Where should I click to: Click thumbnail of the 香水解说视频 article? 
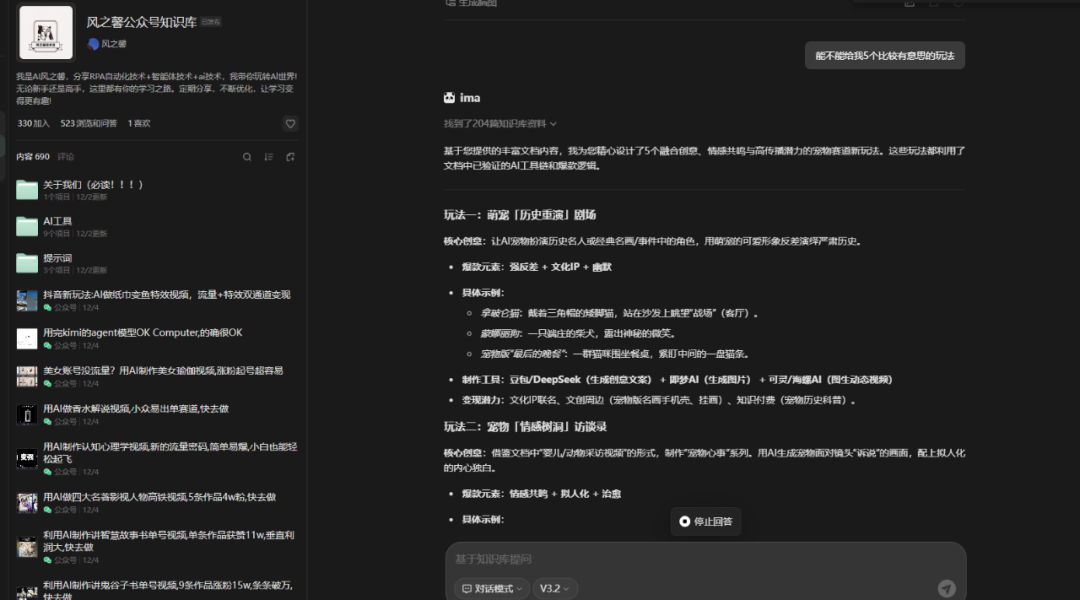(x=27, y=414)
